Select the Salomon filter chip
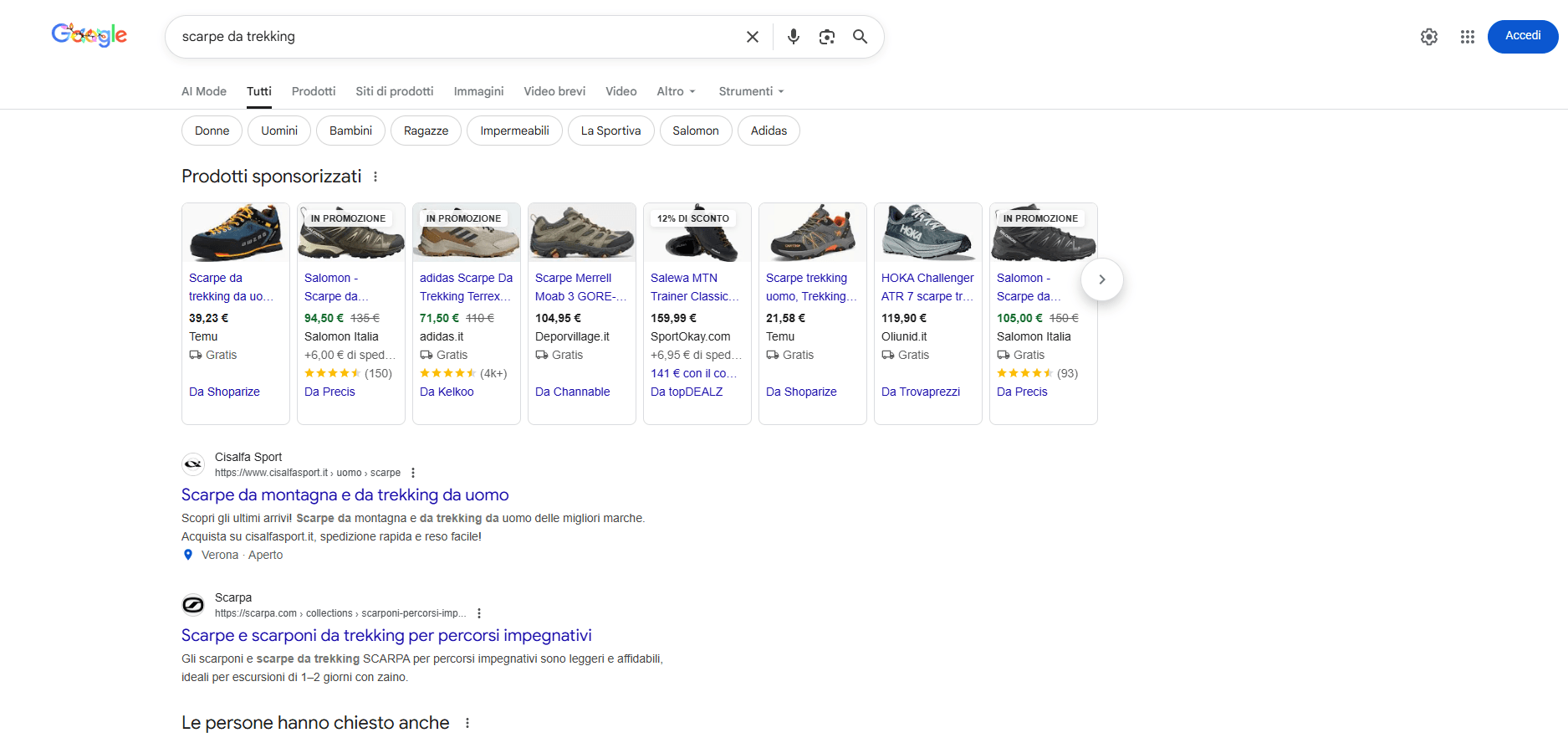 tap(696, 131)
